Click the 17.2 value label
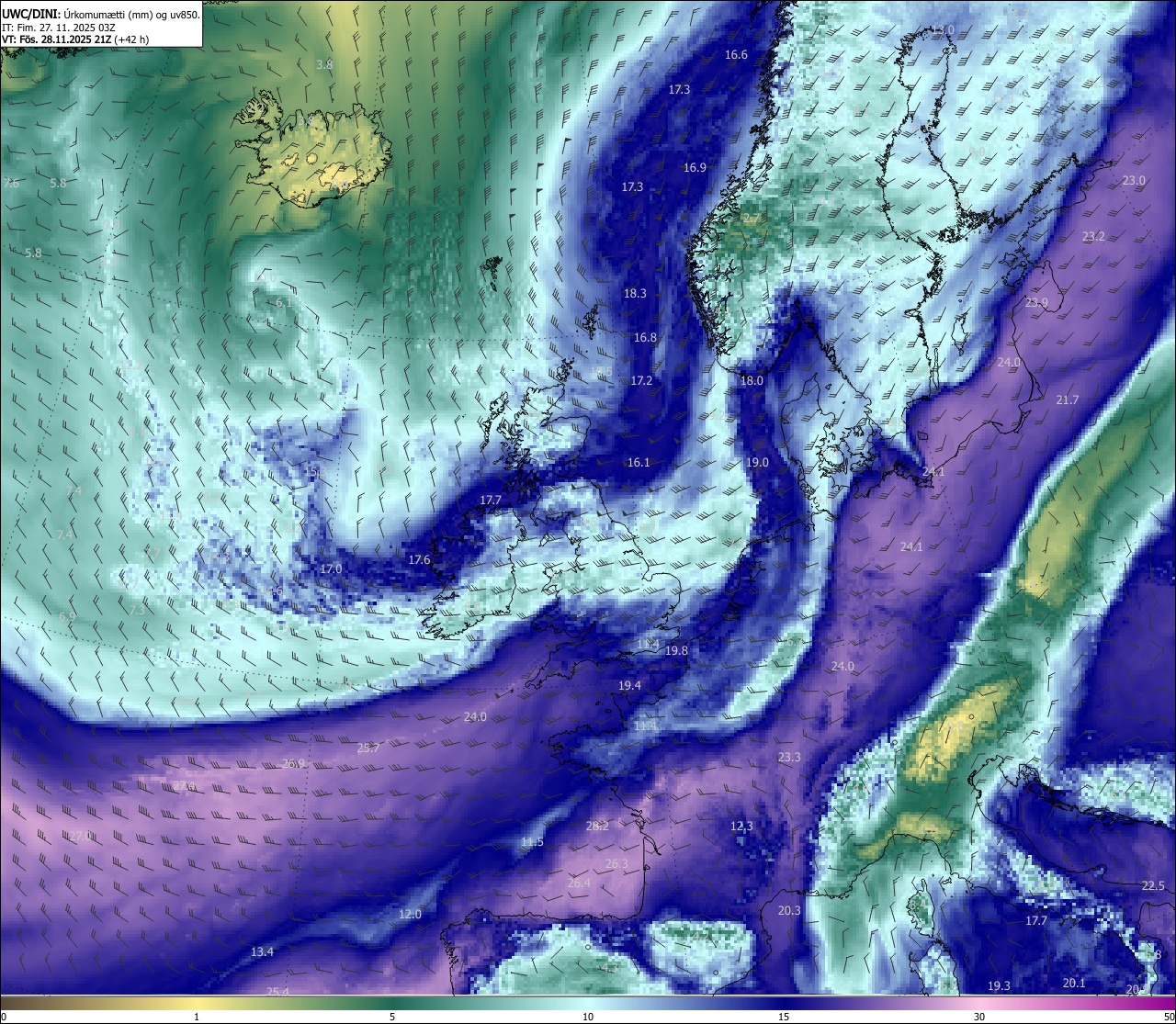1176x1024 pixels. (641, 381)
